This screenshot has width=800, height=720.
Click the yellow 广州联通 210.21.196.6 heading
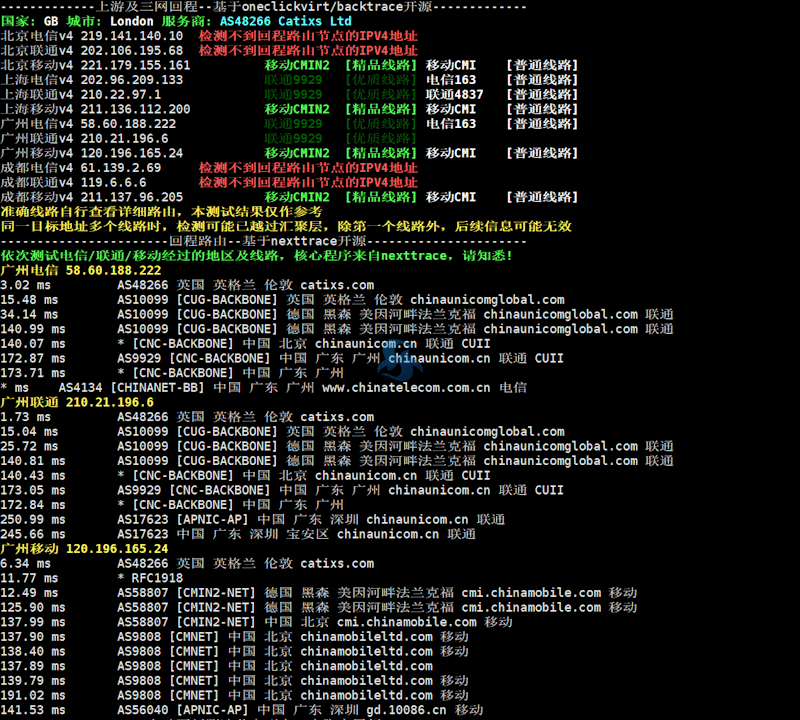77,402
